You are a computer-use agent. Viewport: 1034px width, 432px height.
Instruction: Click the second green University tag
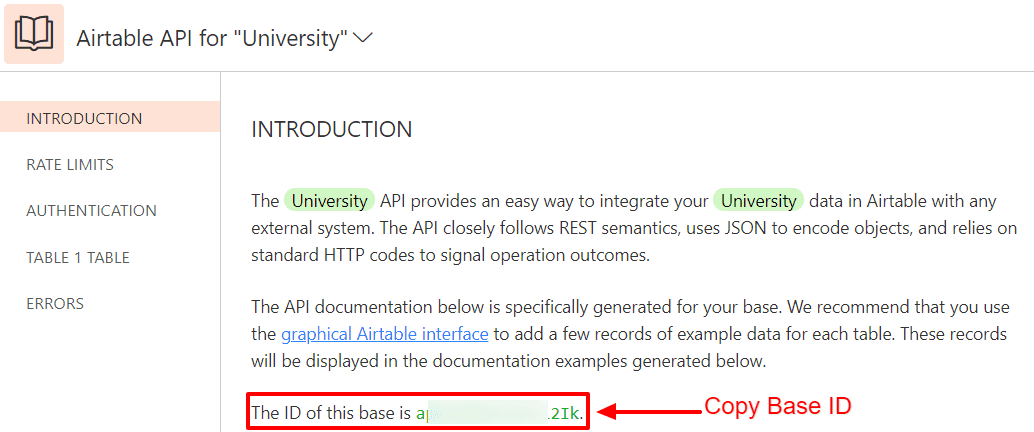758,201
